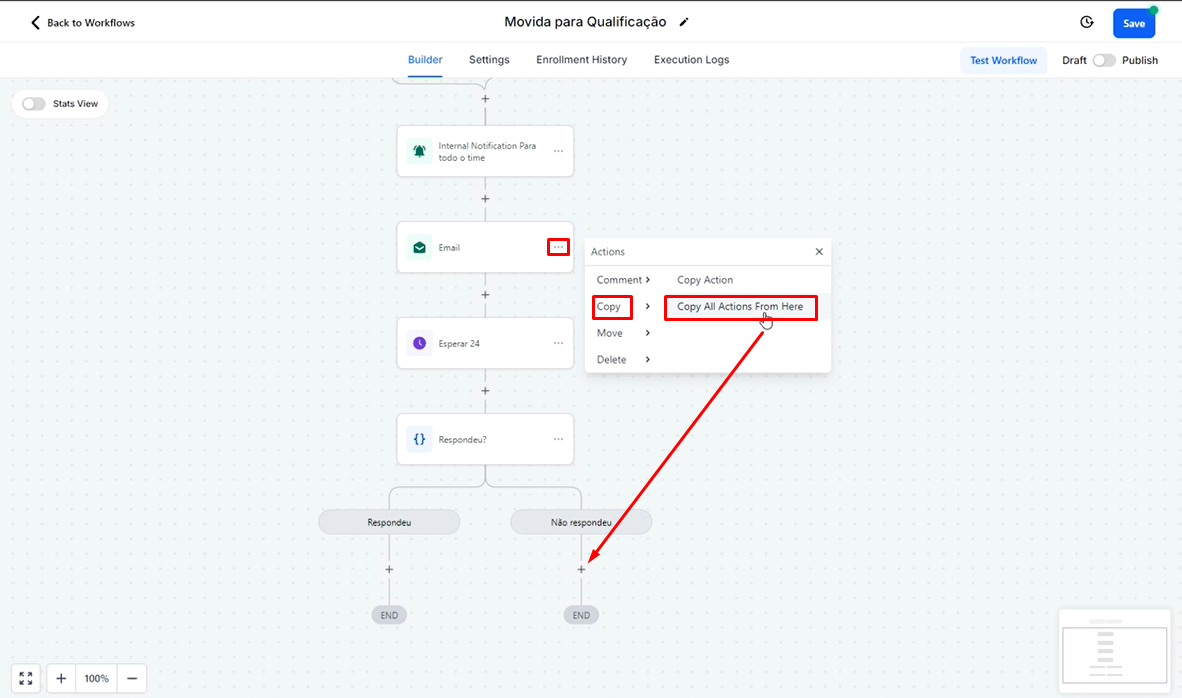The width and height of the screenshot is (1182, 698).
Task: Click the pencil icon to rename workflow
Action: pos(684,22)
